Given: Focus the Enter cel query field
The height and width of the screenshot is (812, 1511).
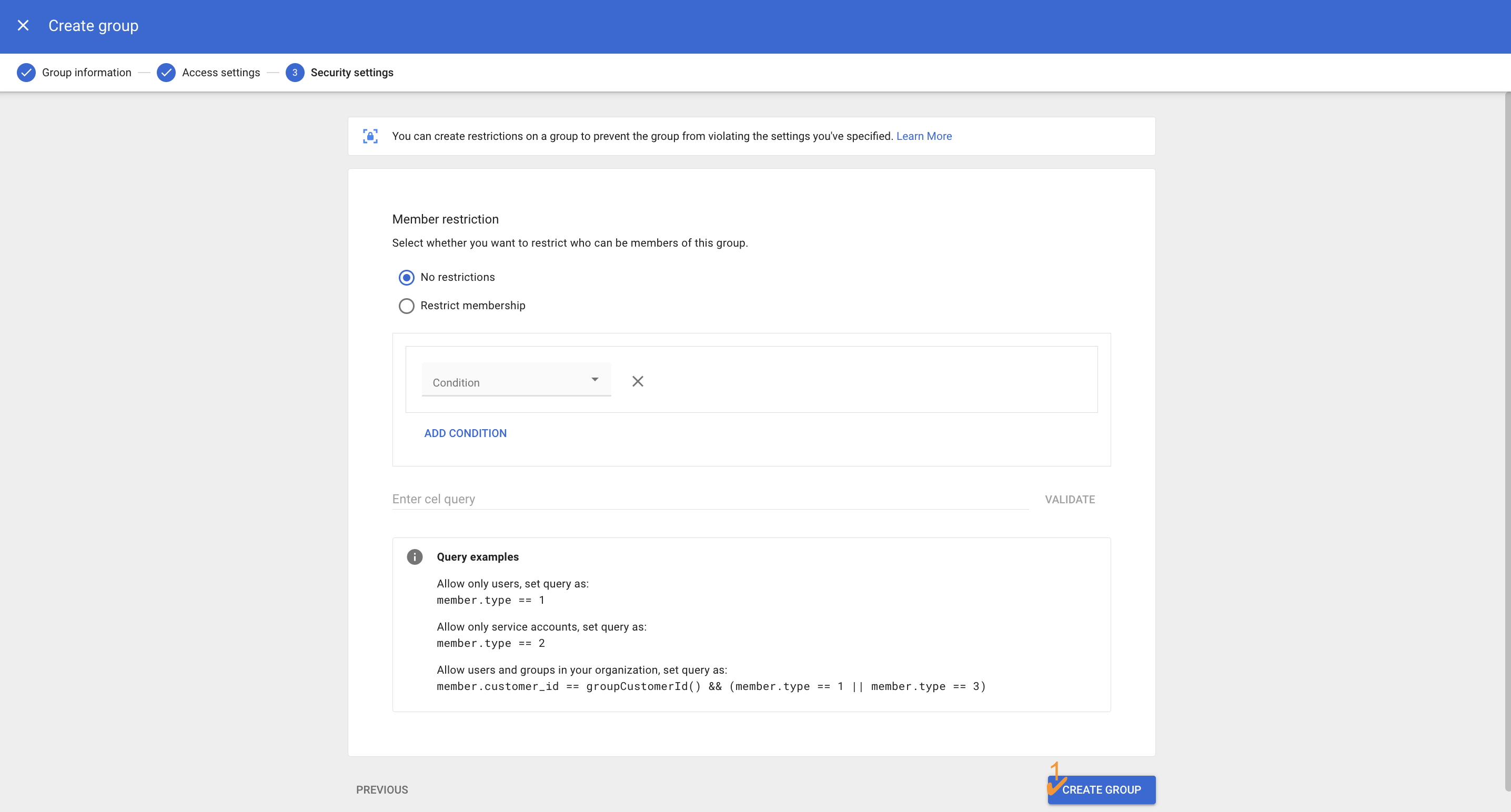Looking at the screenshot, I should 710,499.
